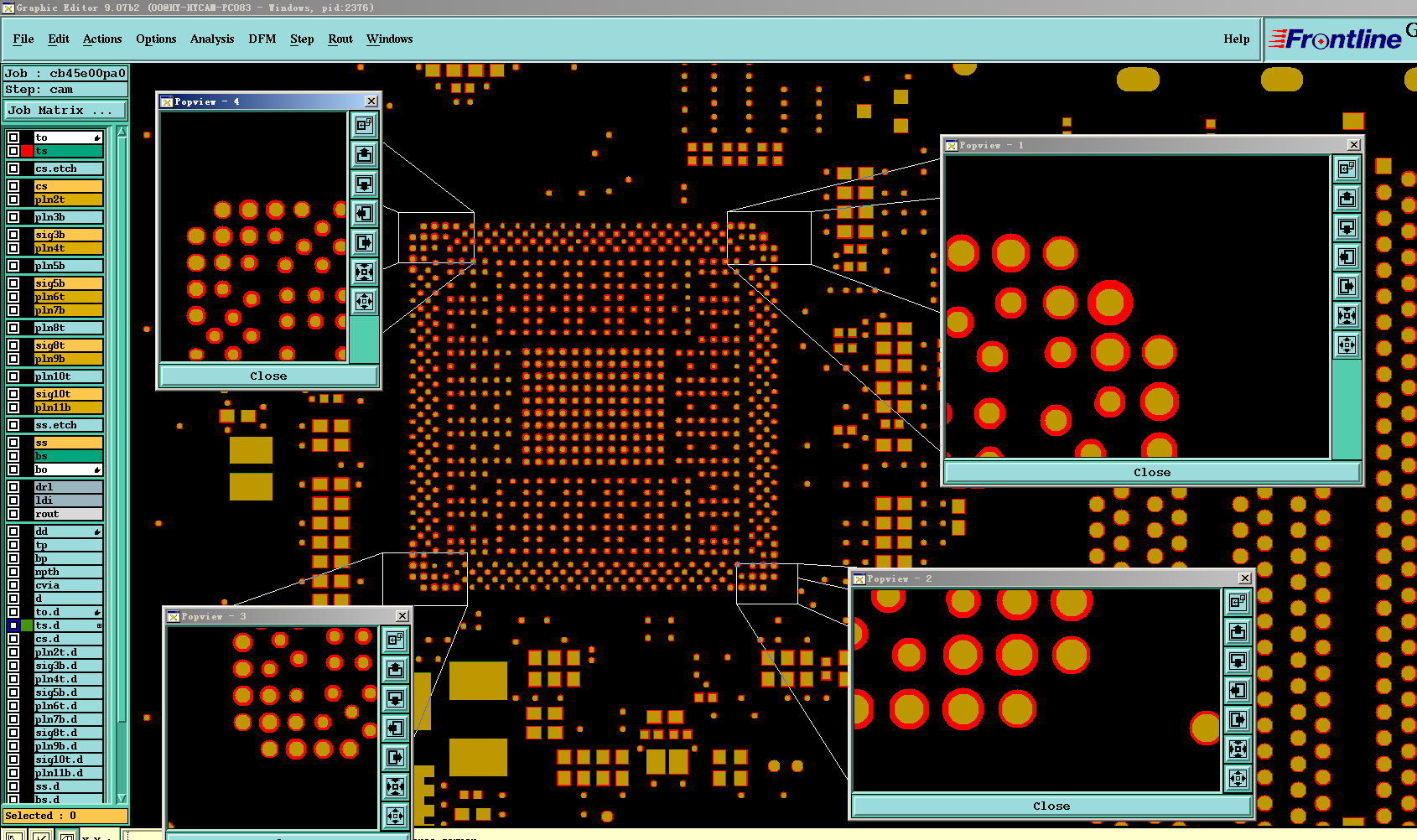This screenshot has width=1417, height=840.
Task: Click Close button in Popview 2
Action: (x=1051, y=806)
